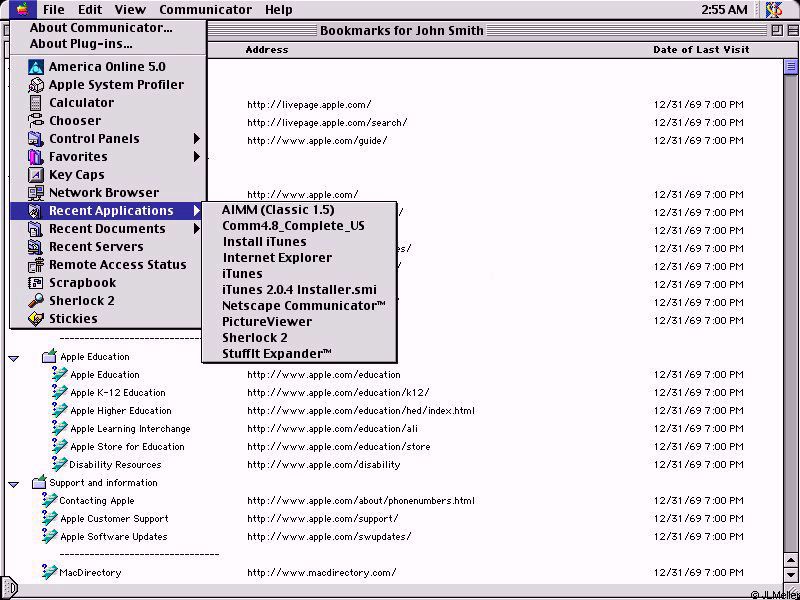This screenshot has width=800, height=600.
Task: Click the Remote Access Status icon
Action: coord(36,265)
